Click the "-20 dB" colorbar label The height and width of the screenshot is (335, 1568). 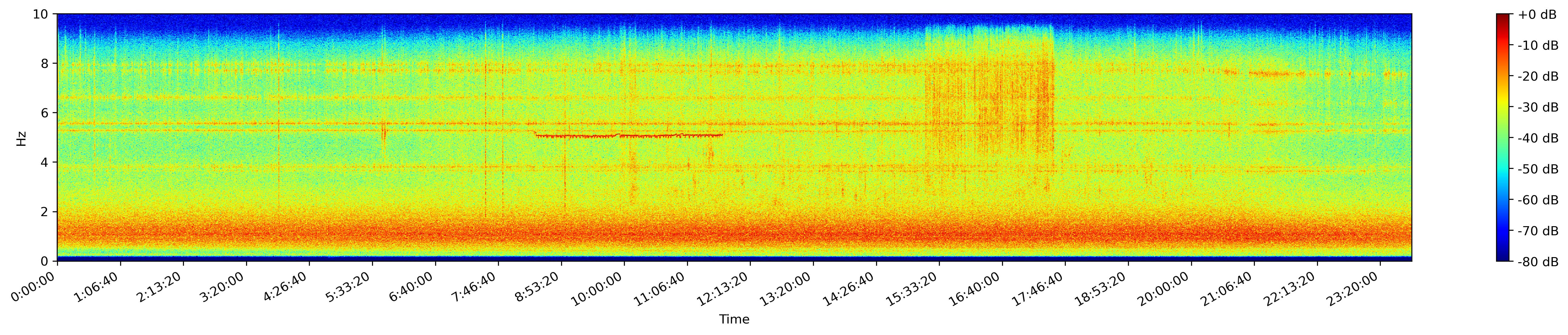[1538, 76]
